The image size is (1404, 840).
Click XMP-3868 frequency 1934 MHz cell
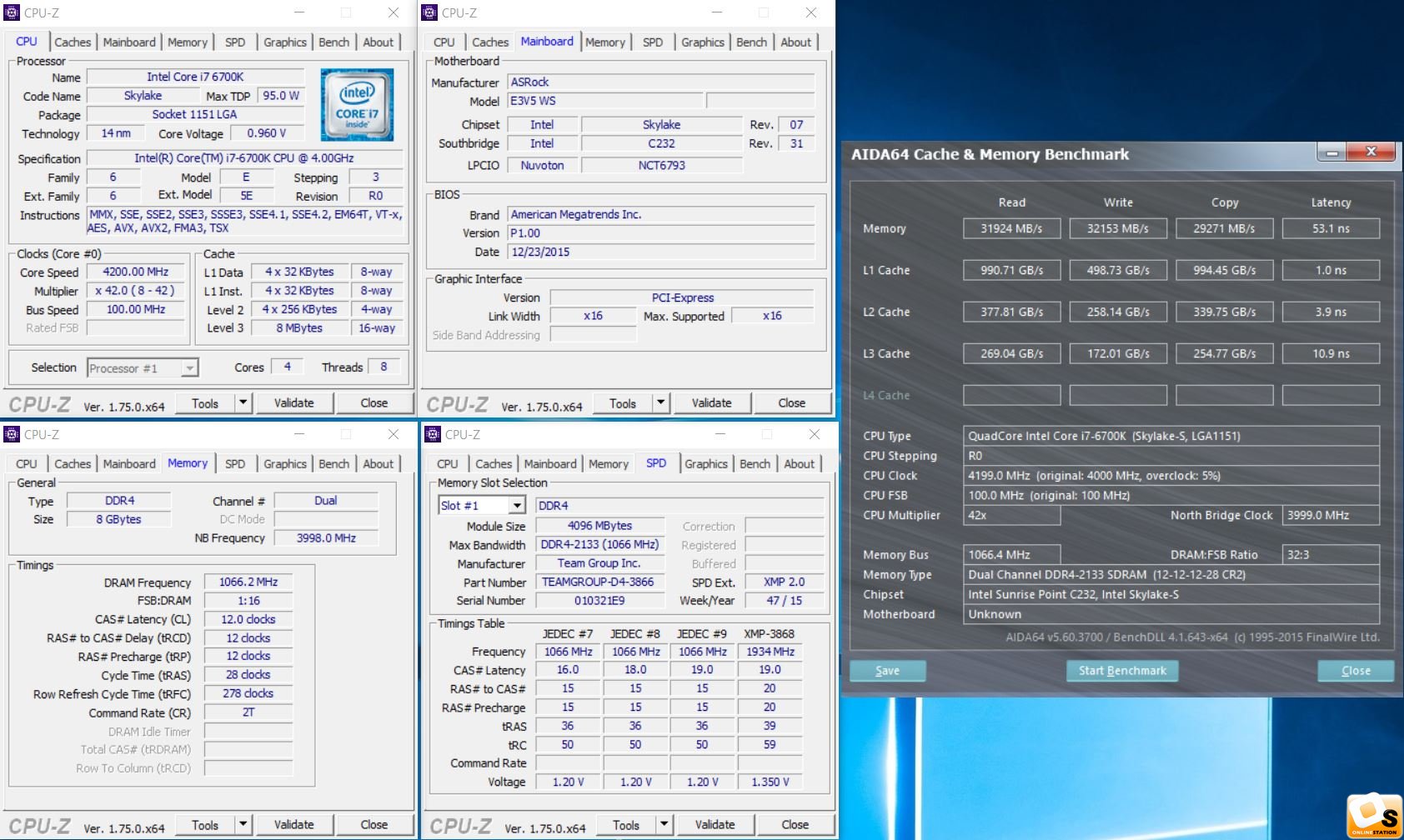[x=770, y=652]
